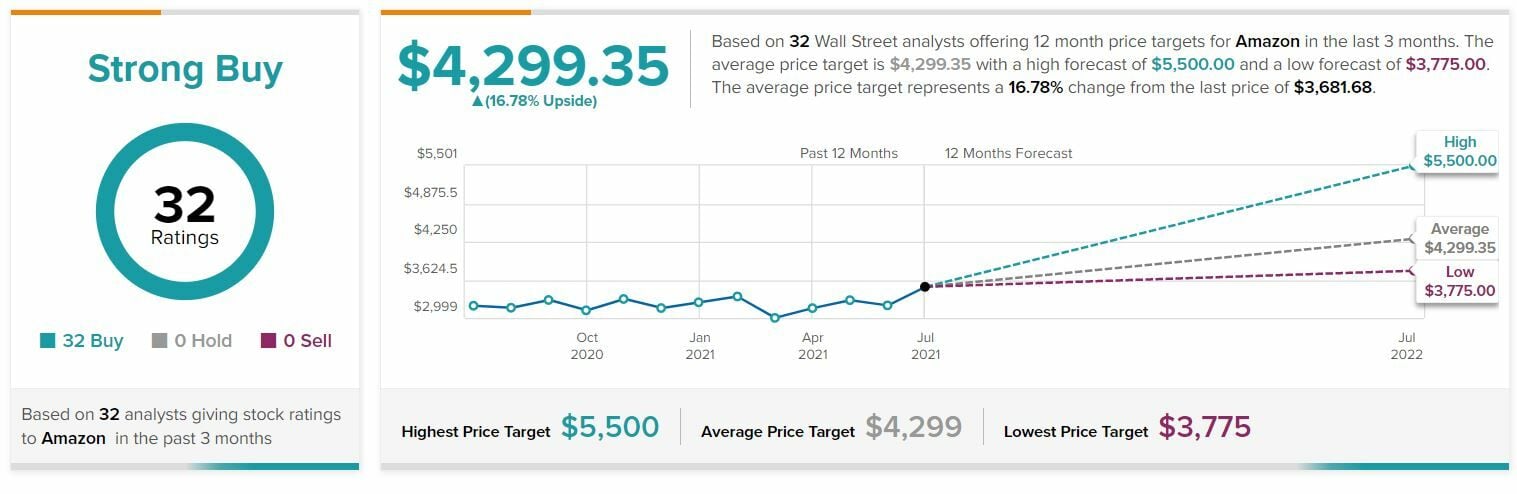The height and width of the screenshot is (494, 1517).
Task: Click the Highest Price Target $5,500 value
Action: tap(610, 428)
